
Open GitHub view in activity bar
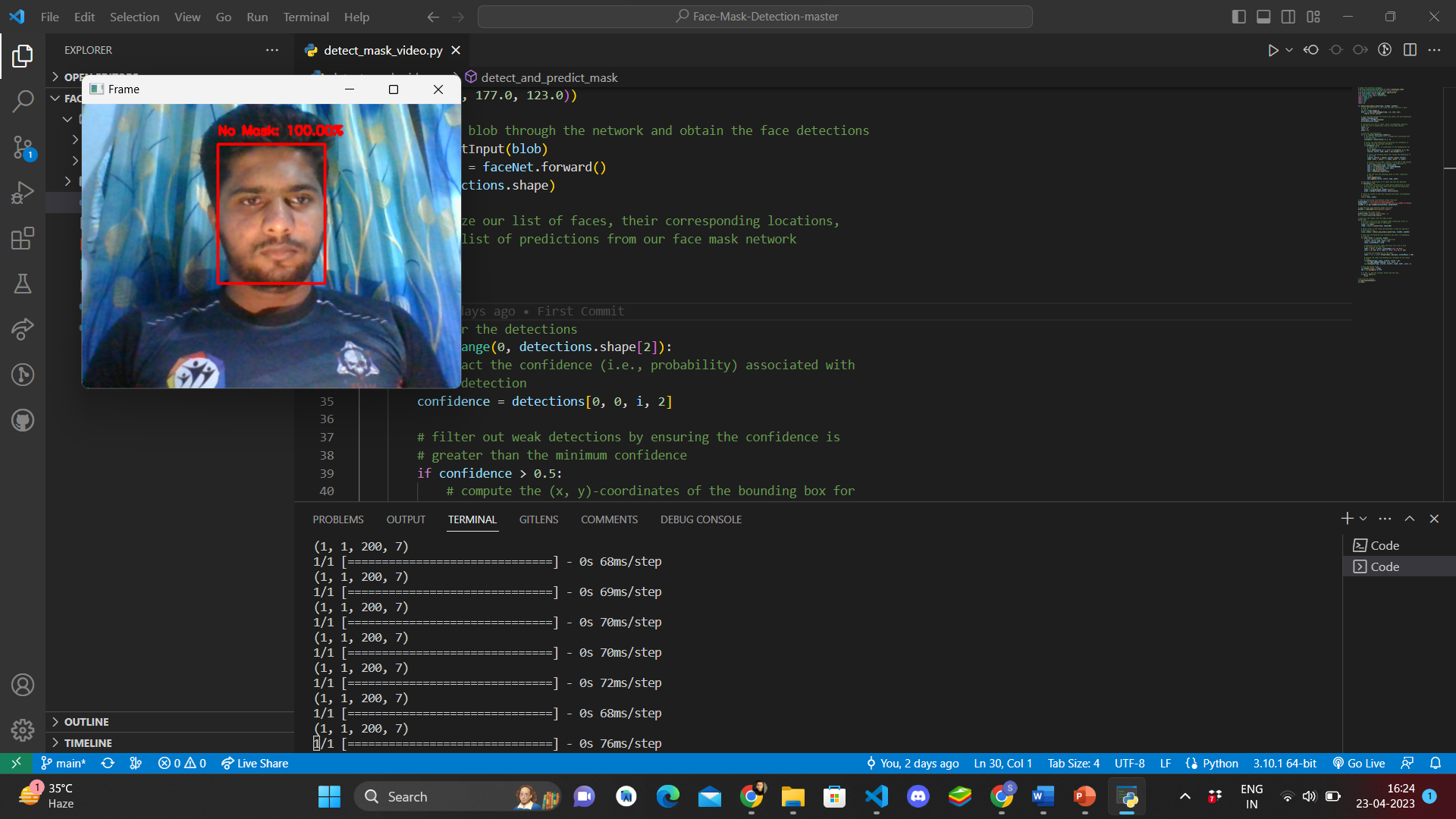23,420
